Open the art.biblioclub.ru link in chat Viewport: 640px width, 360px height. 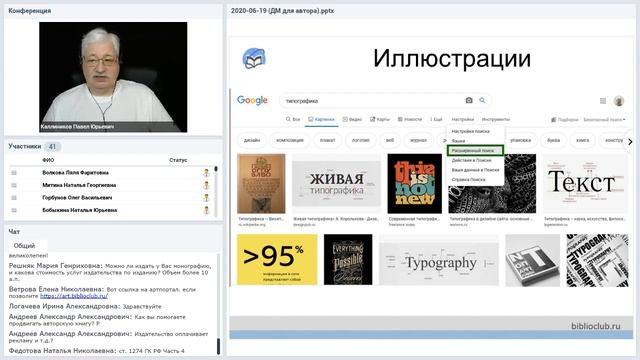point(74,296)
